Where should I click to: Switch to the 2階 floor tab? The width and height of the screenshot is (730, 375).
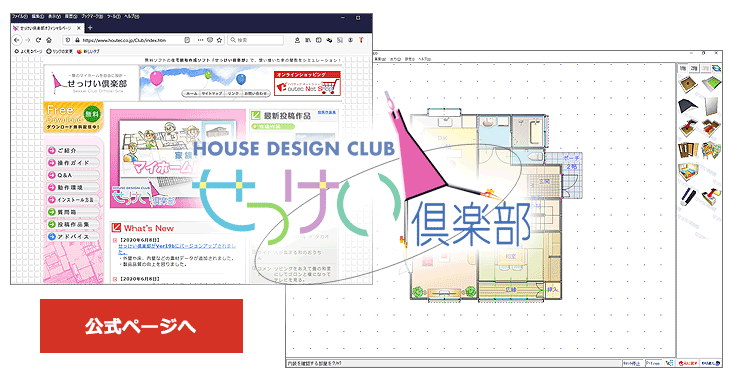tap(694, 68)
